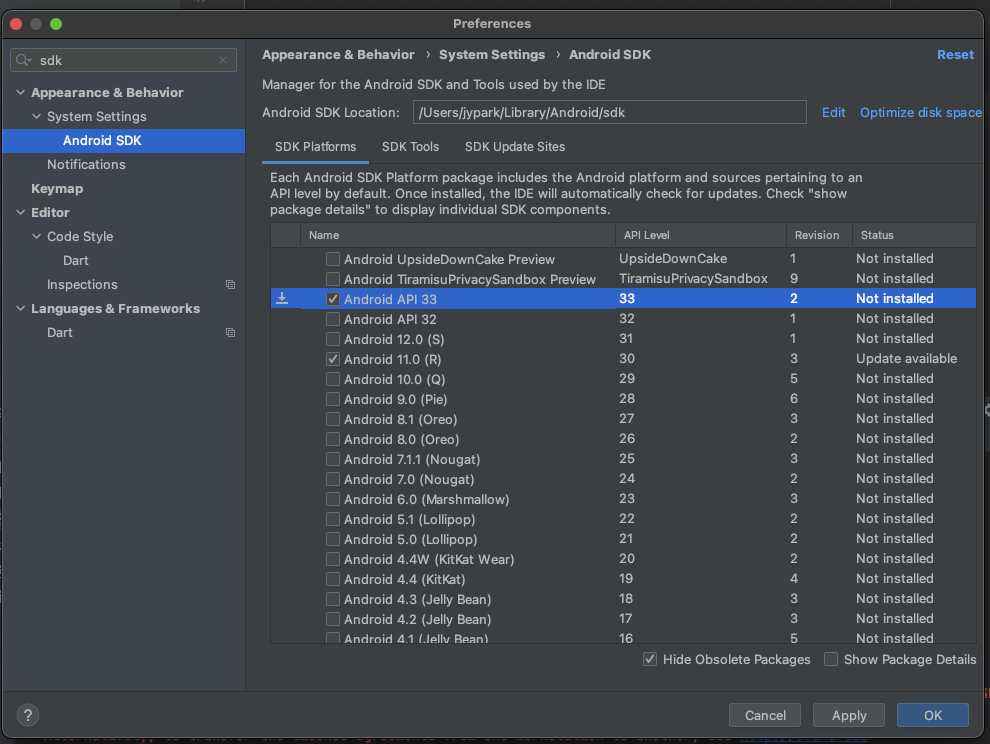Viewport: 990px width, 744px height.
Task: Click Appearance & Behavior in the breadcrumb
Action: pos(338,55)
